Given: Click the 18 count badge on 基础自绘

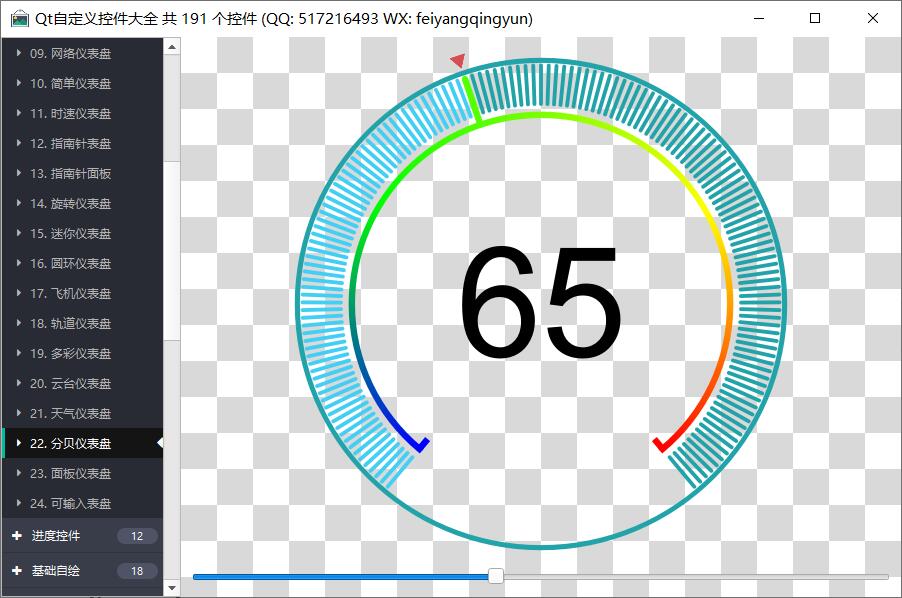Looking at the screenshot, I should click(137, 571).
